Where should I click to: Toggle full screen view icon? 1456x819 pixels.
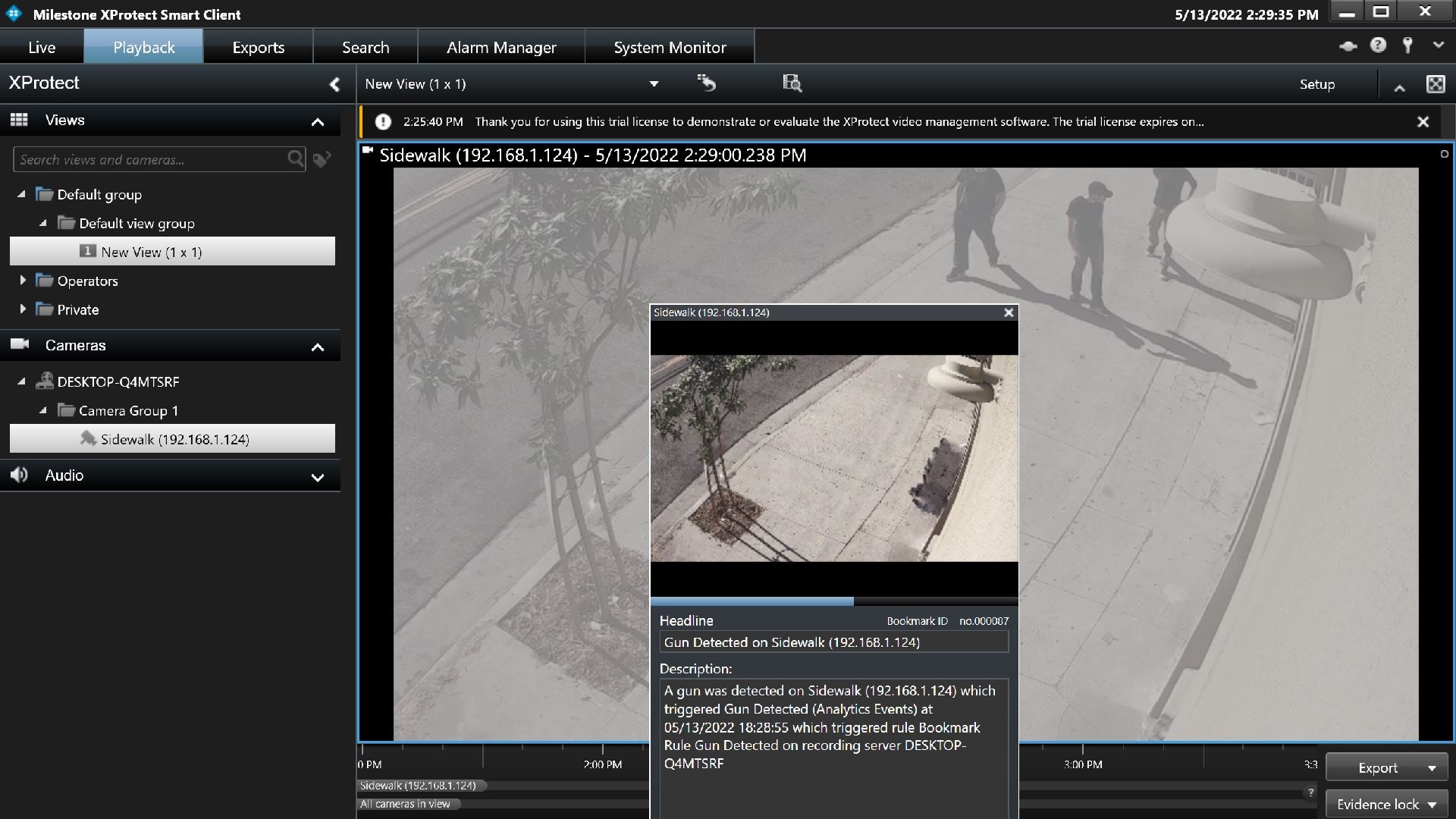(1436, 84)
